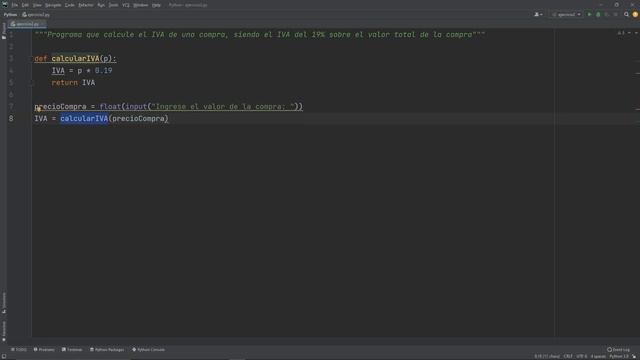This screenshot has height=360, width=640.
Task: Open the VCS menu
Action: tap(126, 5)
